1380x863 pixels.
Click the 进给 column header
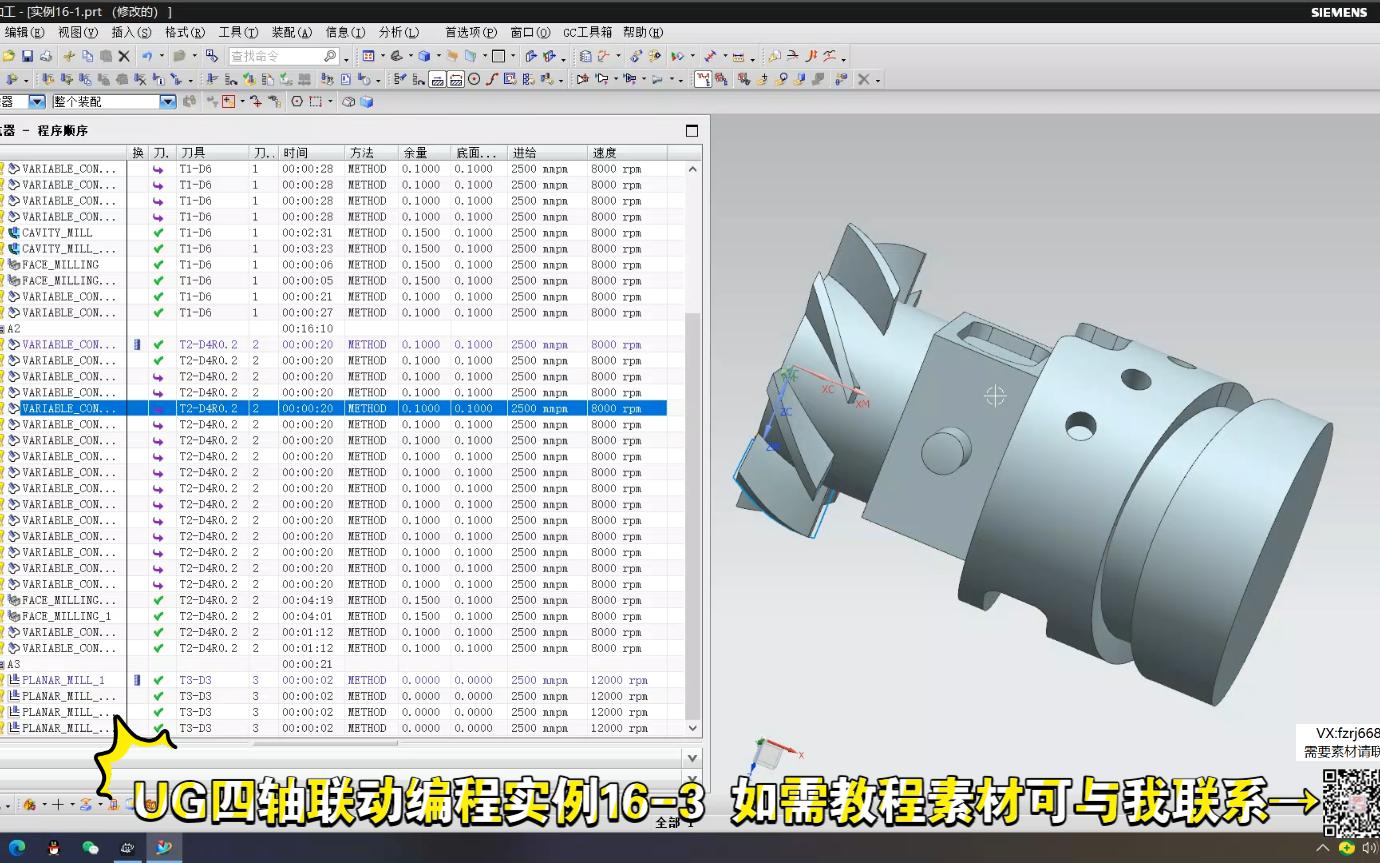pos(547,152)
